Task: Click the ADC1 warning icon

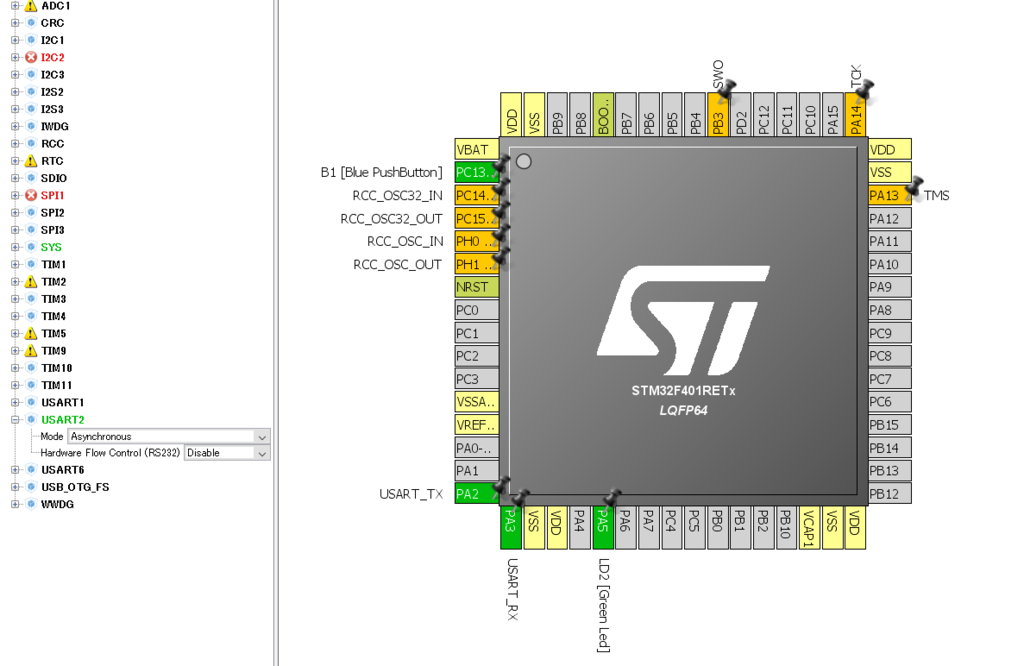Action: [x=31, y=6]
